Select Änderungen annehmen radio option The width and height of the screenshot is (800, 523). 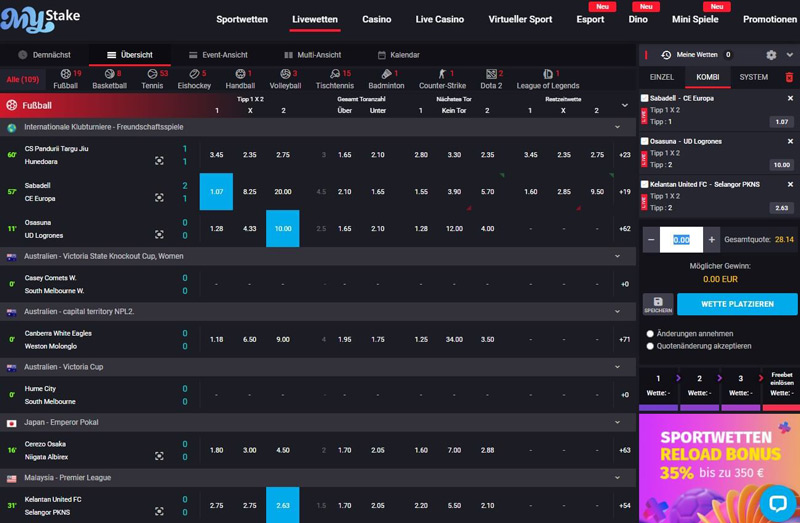pos(650,334)
